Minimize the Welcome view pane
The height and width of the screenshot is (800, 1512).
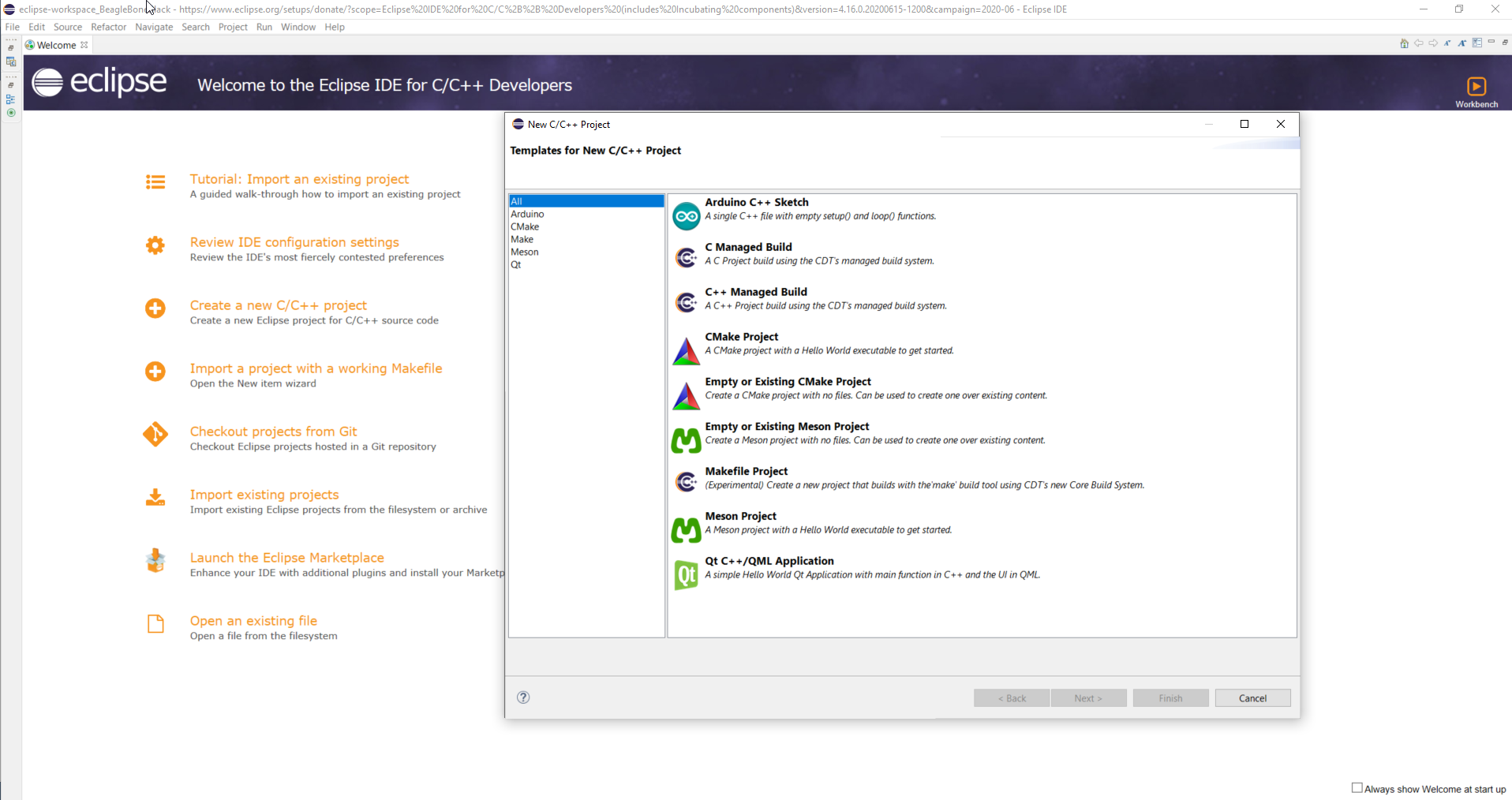click(1491, 43)
